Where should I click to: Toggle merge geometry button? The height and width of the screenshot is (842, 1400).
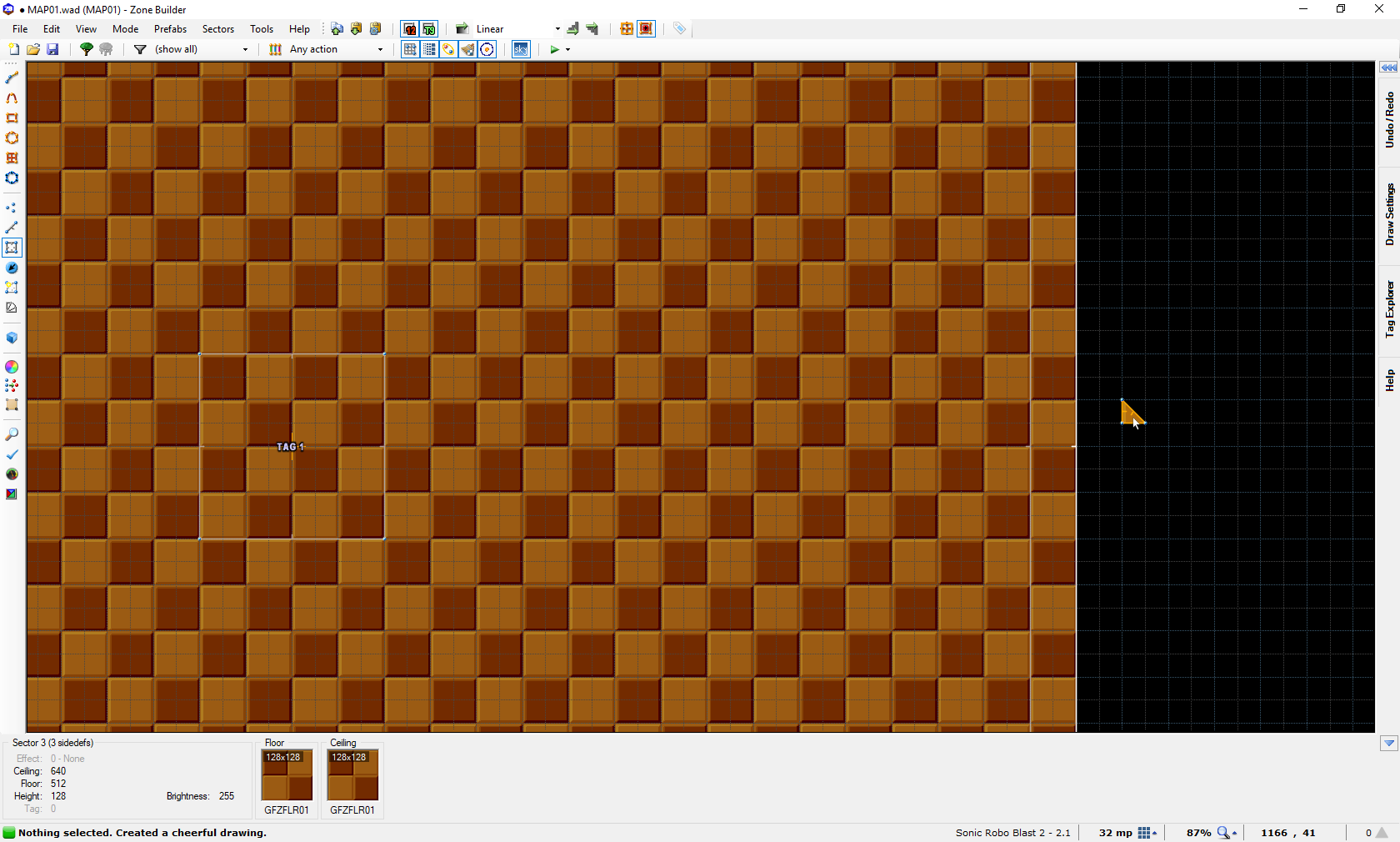point(448,49)
